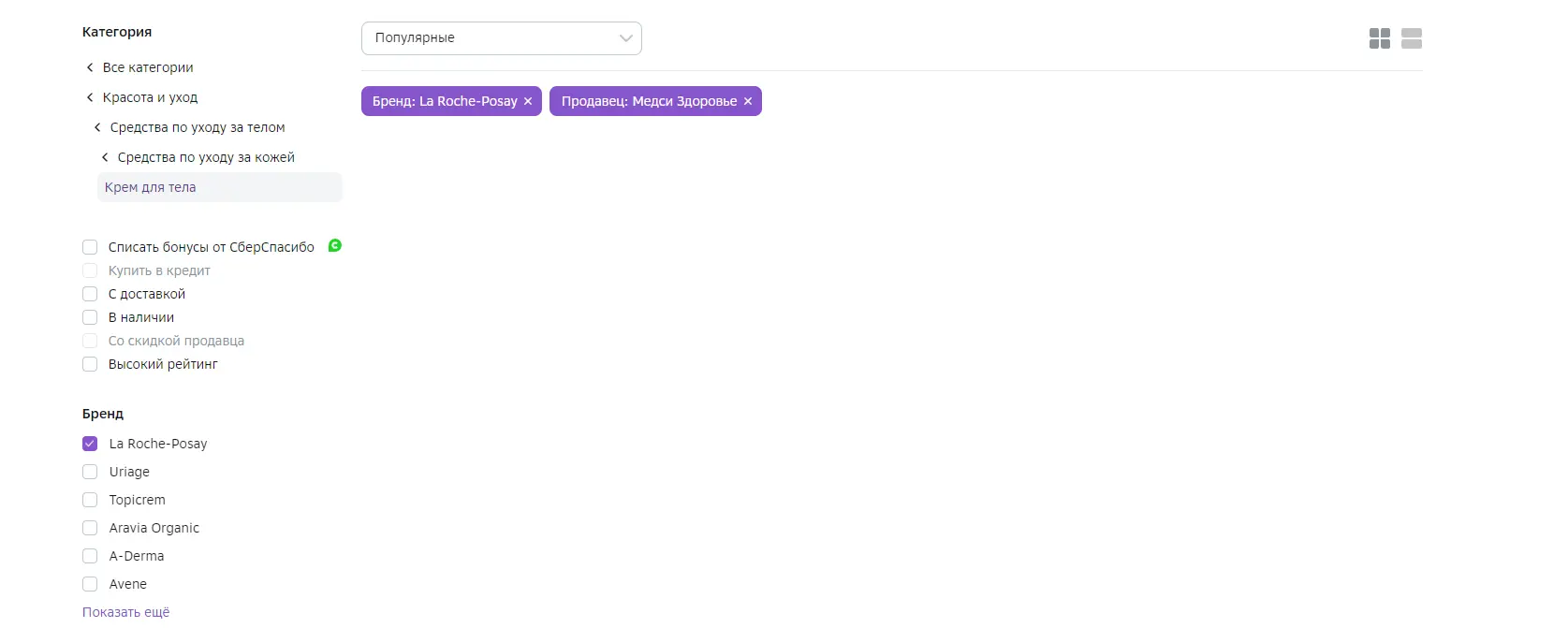The height and width of the screenshot is (628, 1568).
Task: Click chevron beside Средства по уходу за телом
Action: pyautogui.click(x=97, y=127)
